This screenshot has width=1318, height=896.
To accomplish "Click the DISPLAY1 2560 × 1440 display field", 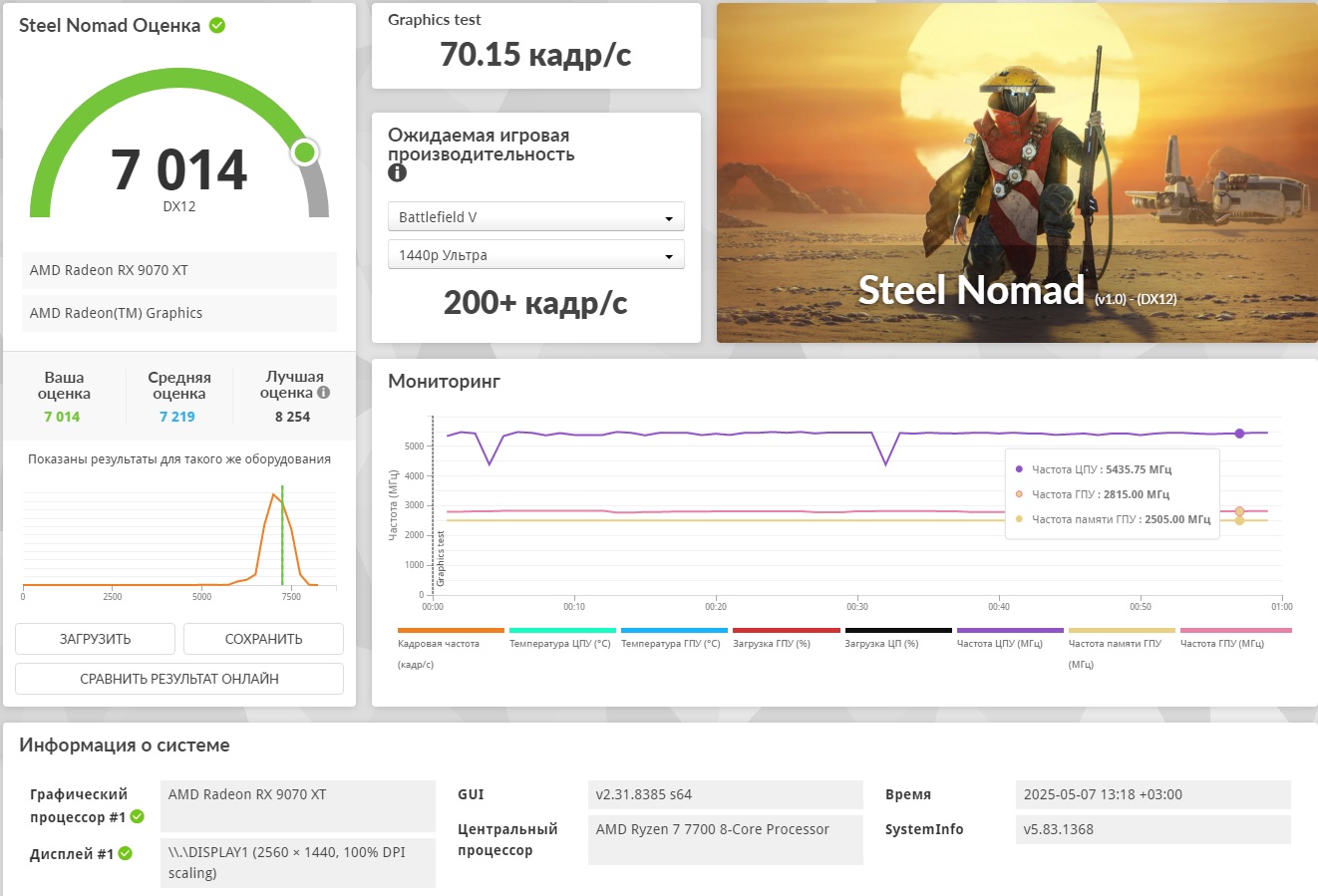I will pyautogui.click(x=298, y=862).
